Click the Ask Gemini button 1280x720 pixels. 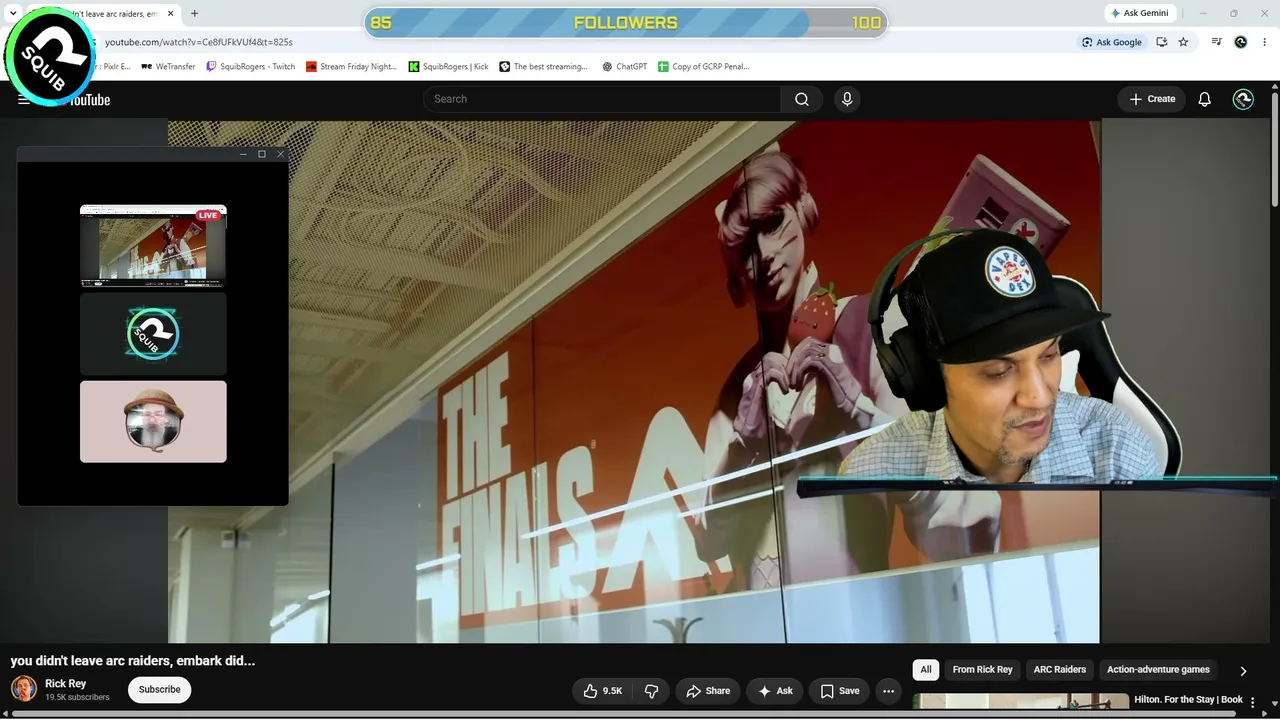pyautogui.click(x=1139, y=13)
